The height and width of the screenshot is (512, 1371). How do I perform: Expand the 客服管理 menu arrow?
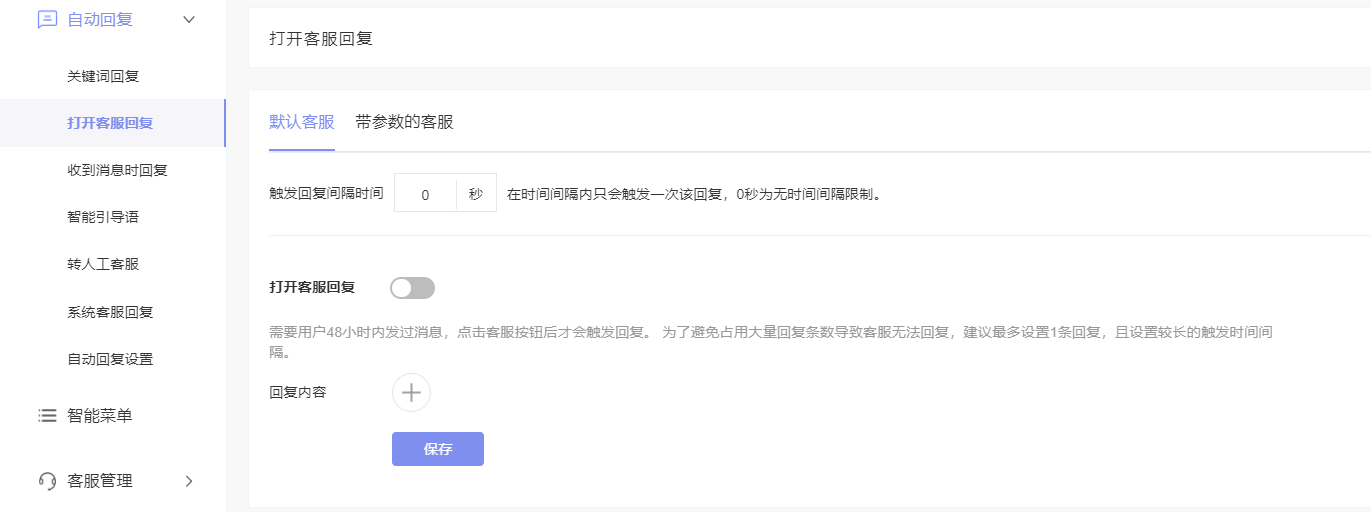click(x=189, y=481)
